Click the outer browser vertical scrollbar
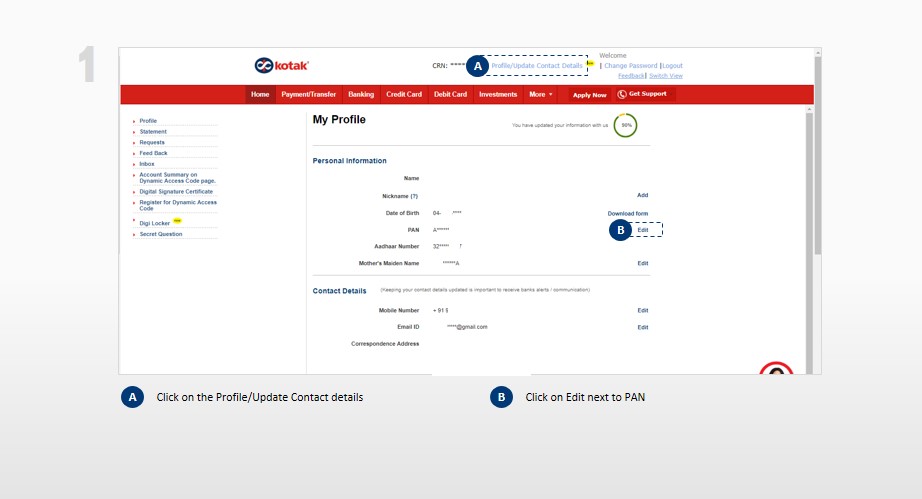Viewport: 922px width, 499px height. coord(817,156)
